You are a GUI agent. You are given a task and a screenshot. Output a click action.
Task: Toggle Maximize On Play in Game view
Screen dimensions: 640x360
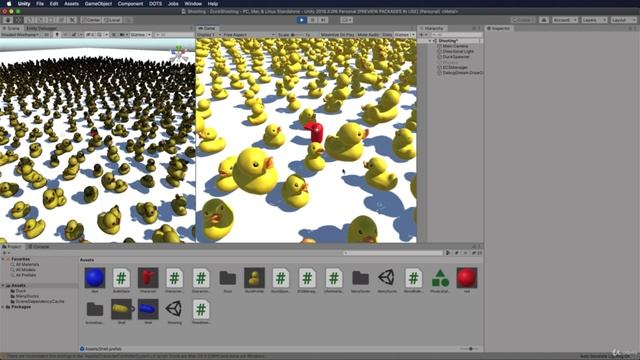(337, 35)
